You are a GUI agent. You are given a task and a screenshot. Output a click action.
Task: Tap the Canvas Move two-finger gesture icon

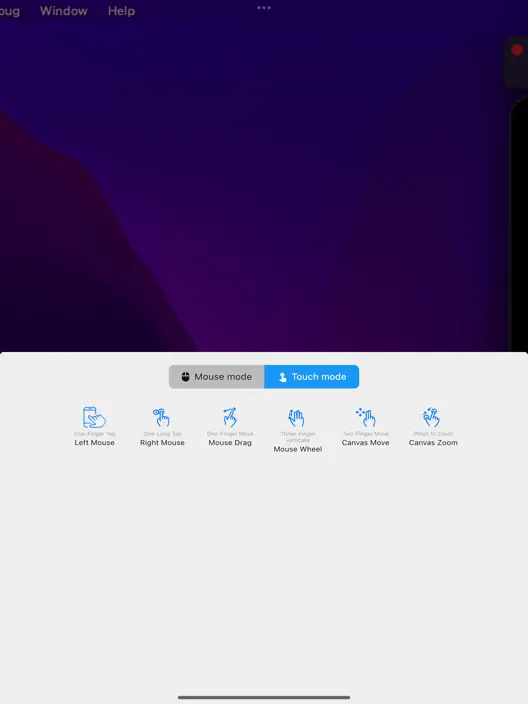point(365,417)
